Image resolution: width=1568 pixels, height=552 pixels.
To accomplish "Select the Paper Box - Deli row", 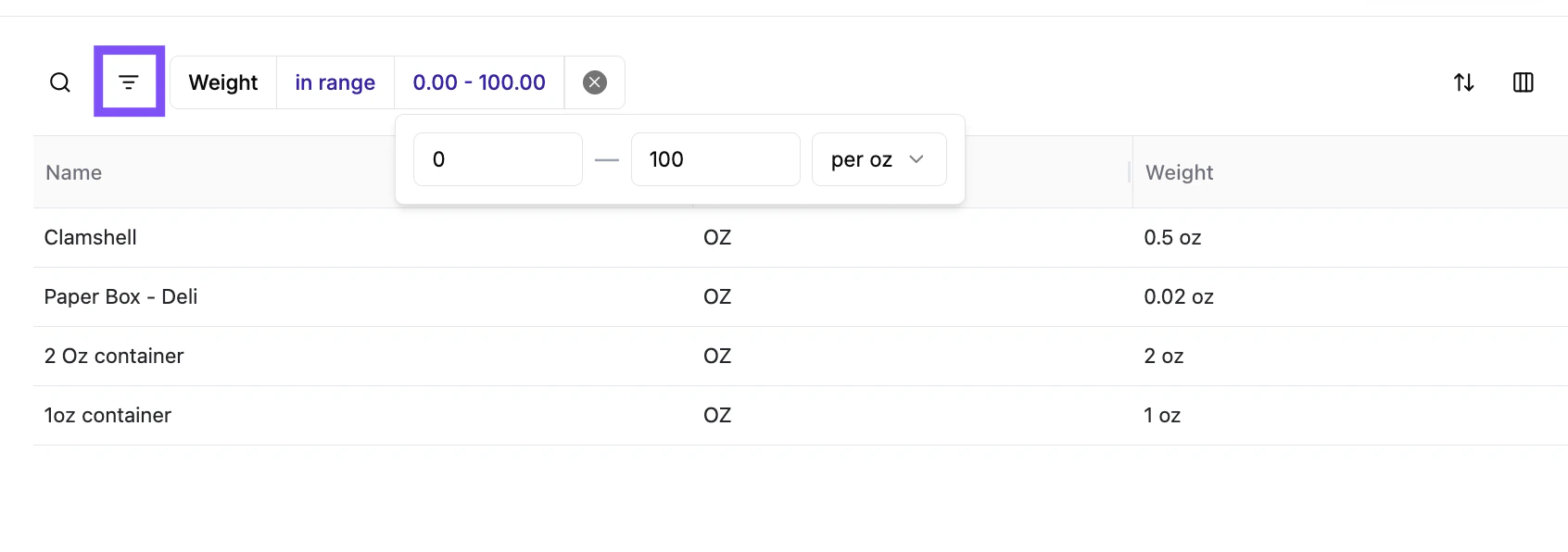I will pos(121,296).
